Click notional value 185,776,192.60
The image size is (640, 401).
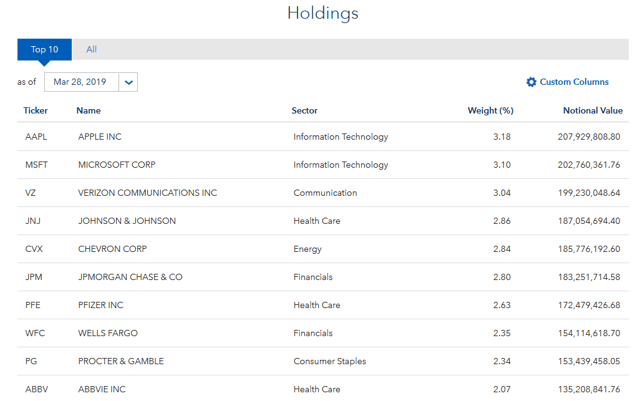[x=589, y=249]
